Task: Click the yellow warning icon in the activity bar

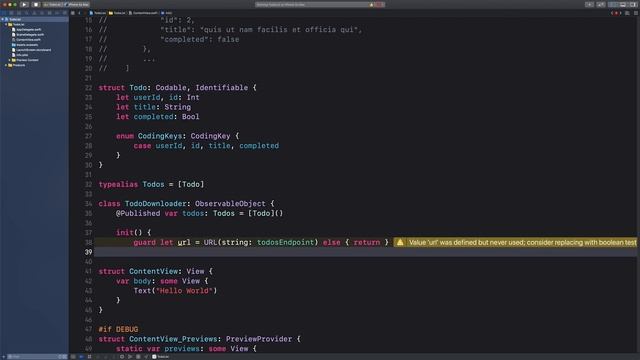Action: pos(371,5)
